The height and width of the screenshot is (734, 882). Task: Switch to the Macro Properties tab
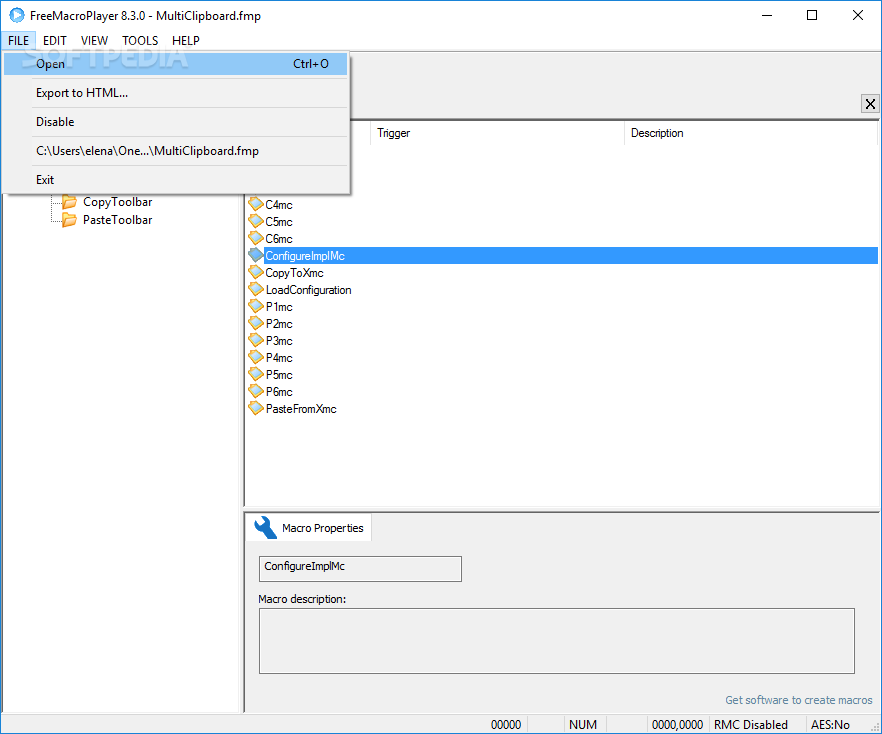click(x=309, y=528)
